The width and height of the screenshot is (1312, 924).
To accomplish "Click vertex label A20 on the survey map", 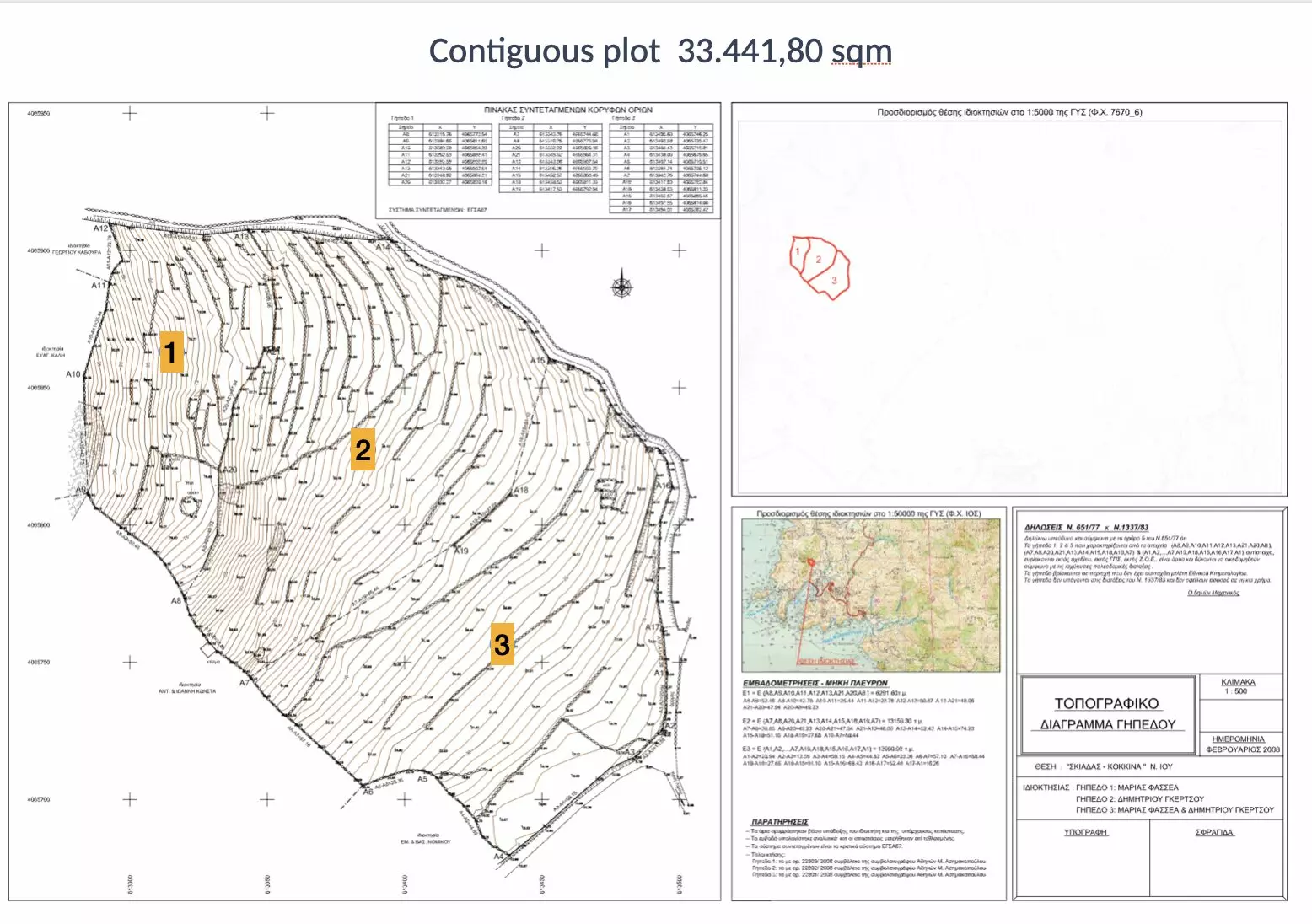I will pyautogui.click(x=229, y=470).
